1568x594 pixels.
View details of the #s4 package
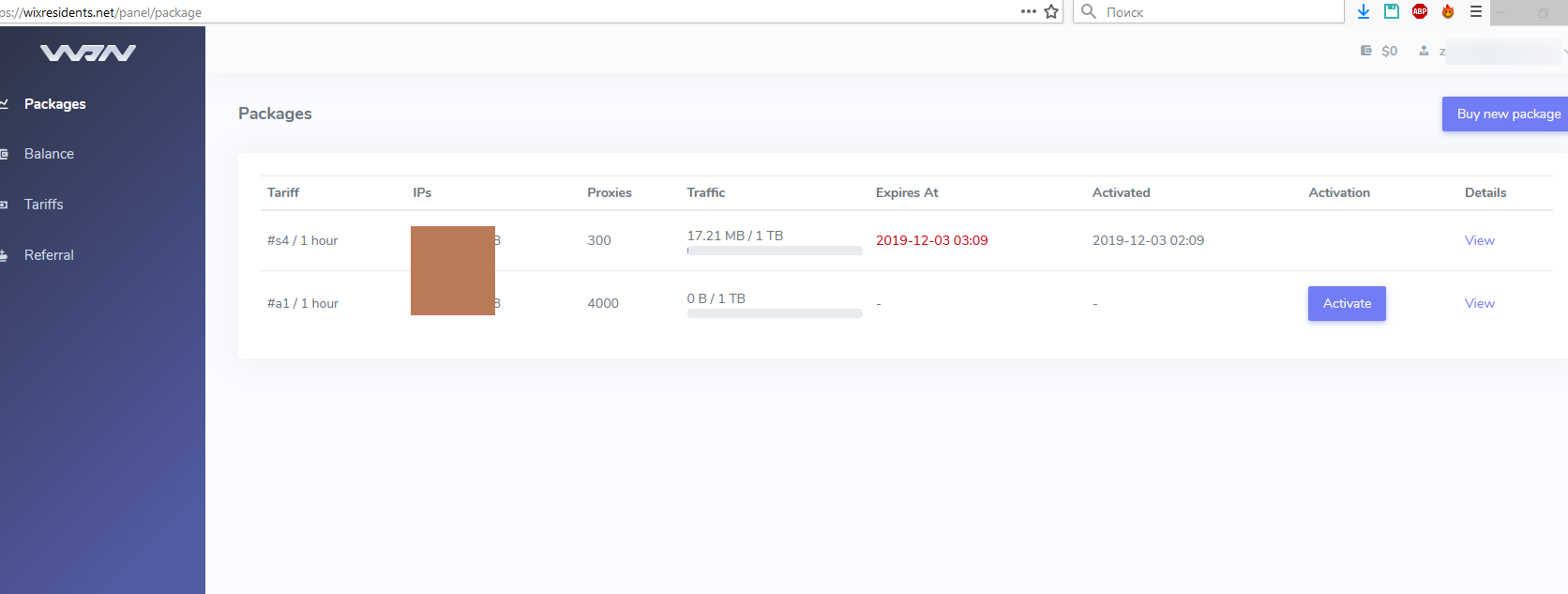coord(1480,240)
